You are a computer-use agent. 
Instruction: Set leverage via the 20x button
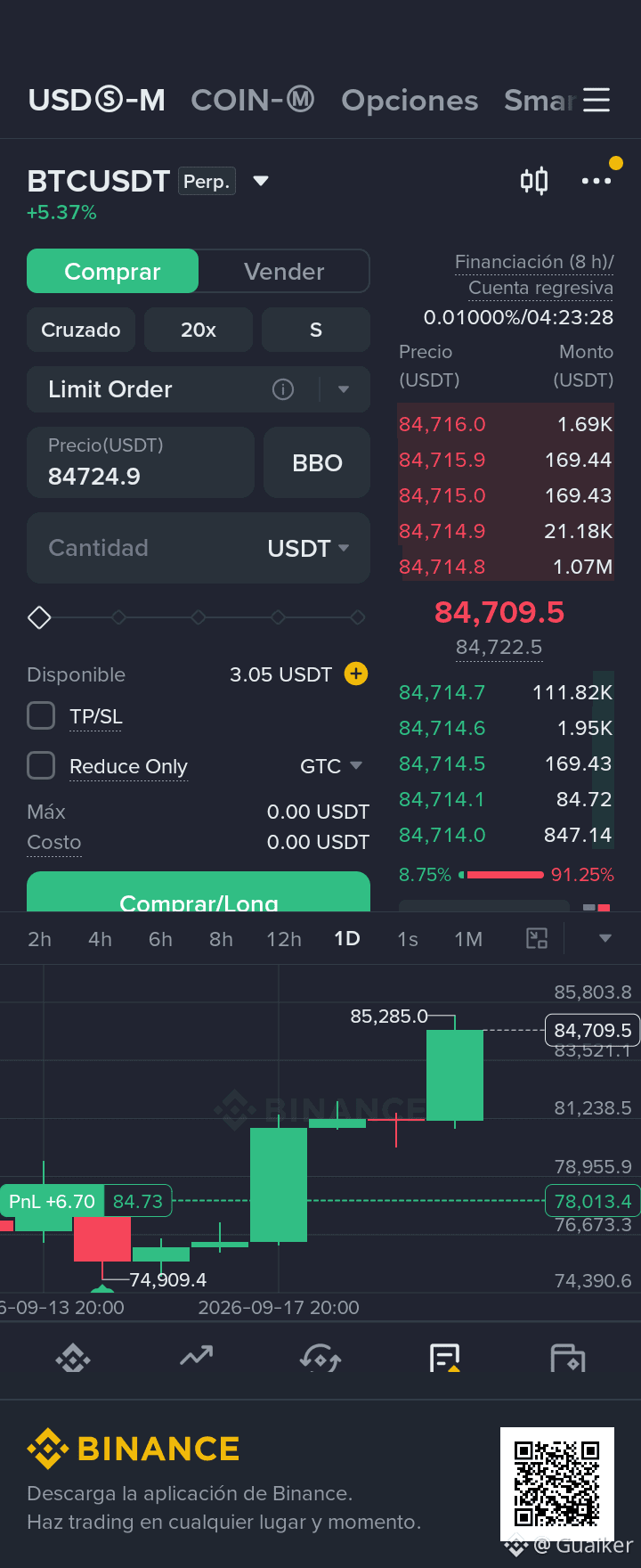coord(199,330)
